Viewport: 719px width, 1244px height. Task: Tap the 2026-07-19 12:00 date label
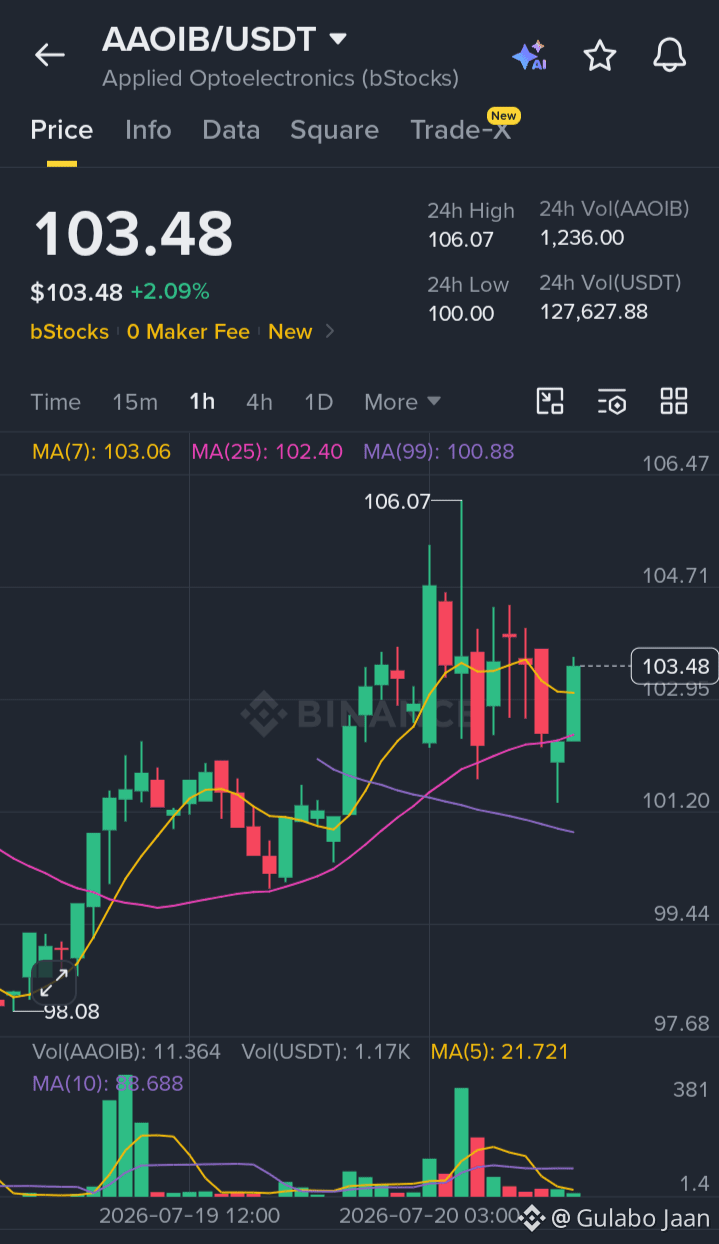click(189, 1215)
